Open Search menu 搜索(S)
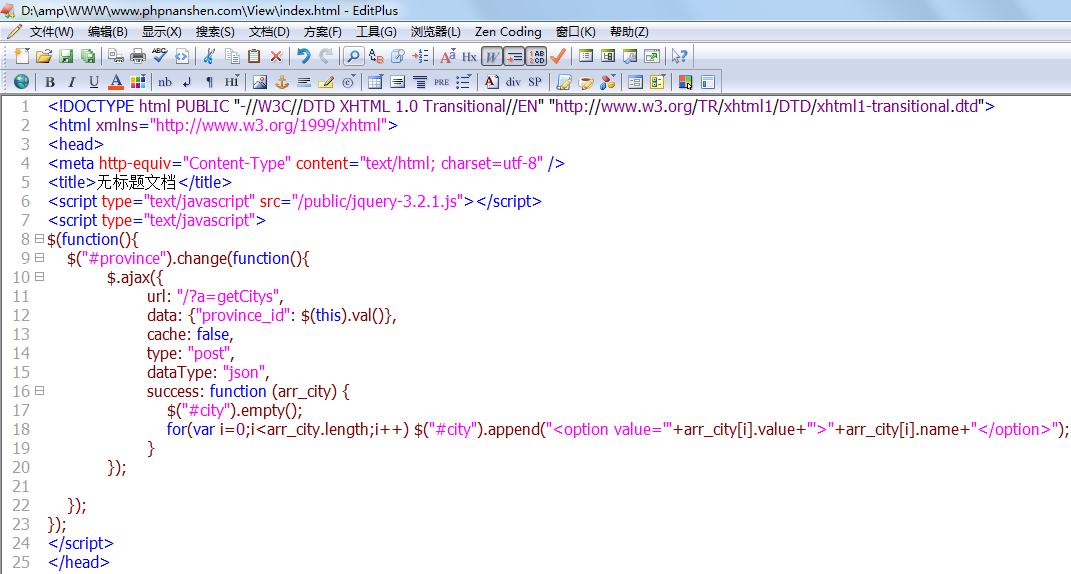This screenshot has height=574, width=1071. coord(215,32)
